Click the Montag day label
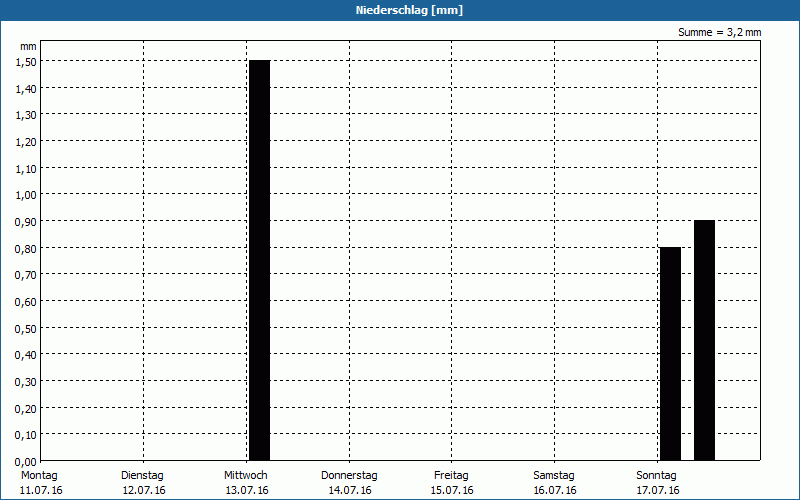The image size is (800, 500). click(39, 476)
